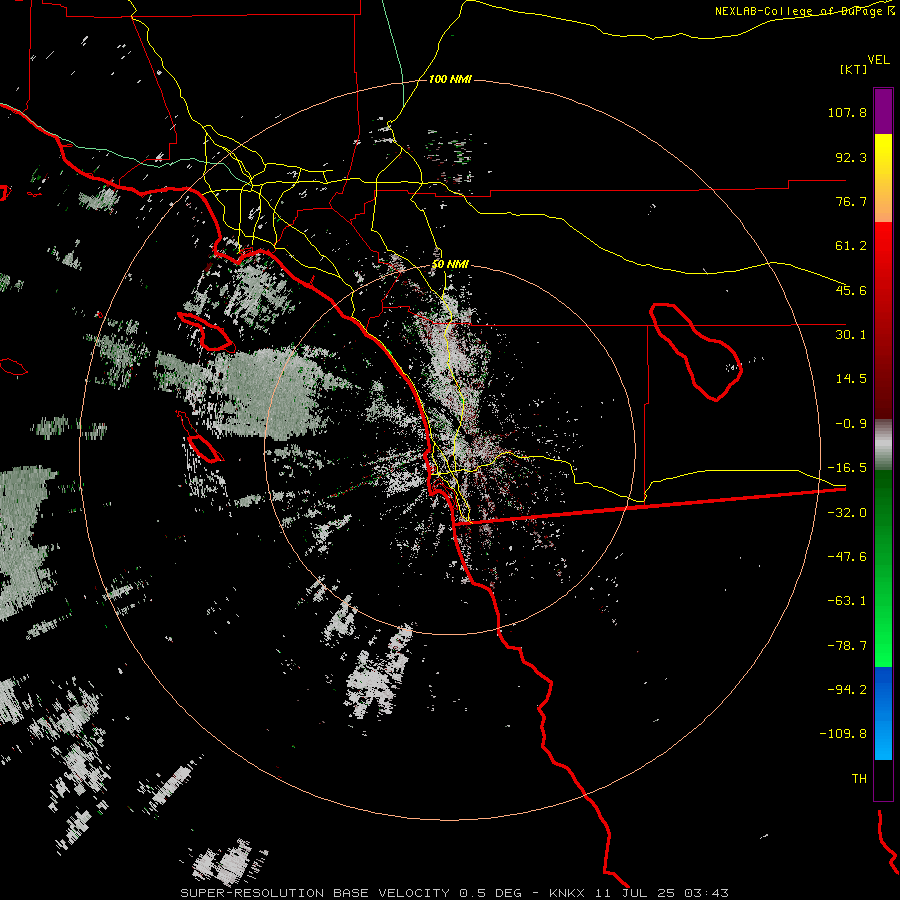Click the 30.1 velocity scale value

tap(851, 335)
